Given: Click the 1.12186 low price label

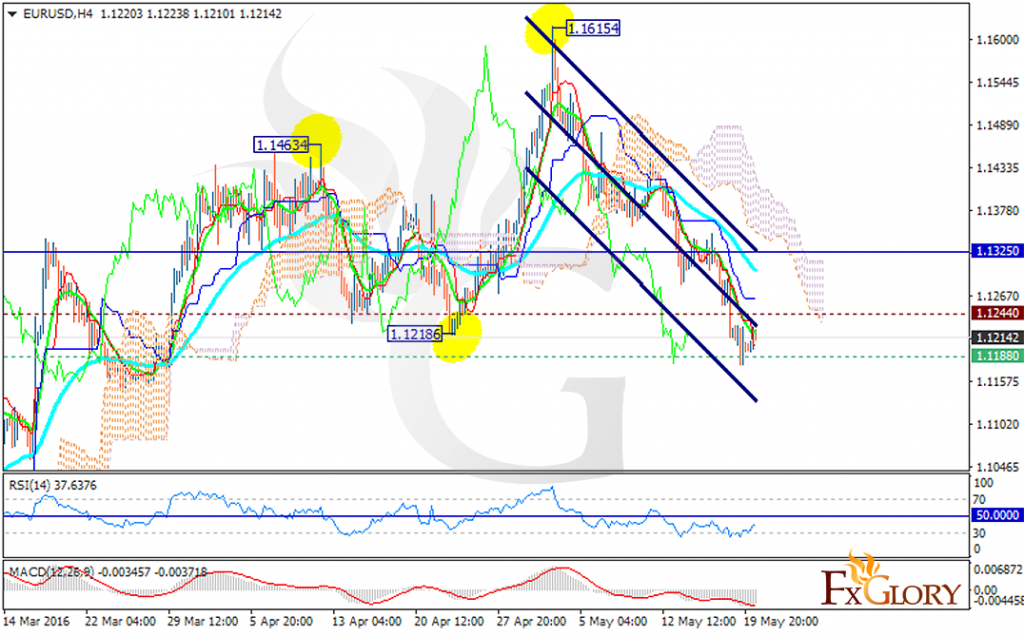Looking at the screenshot, I should 415,334.
